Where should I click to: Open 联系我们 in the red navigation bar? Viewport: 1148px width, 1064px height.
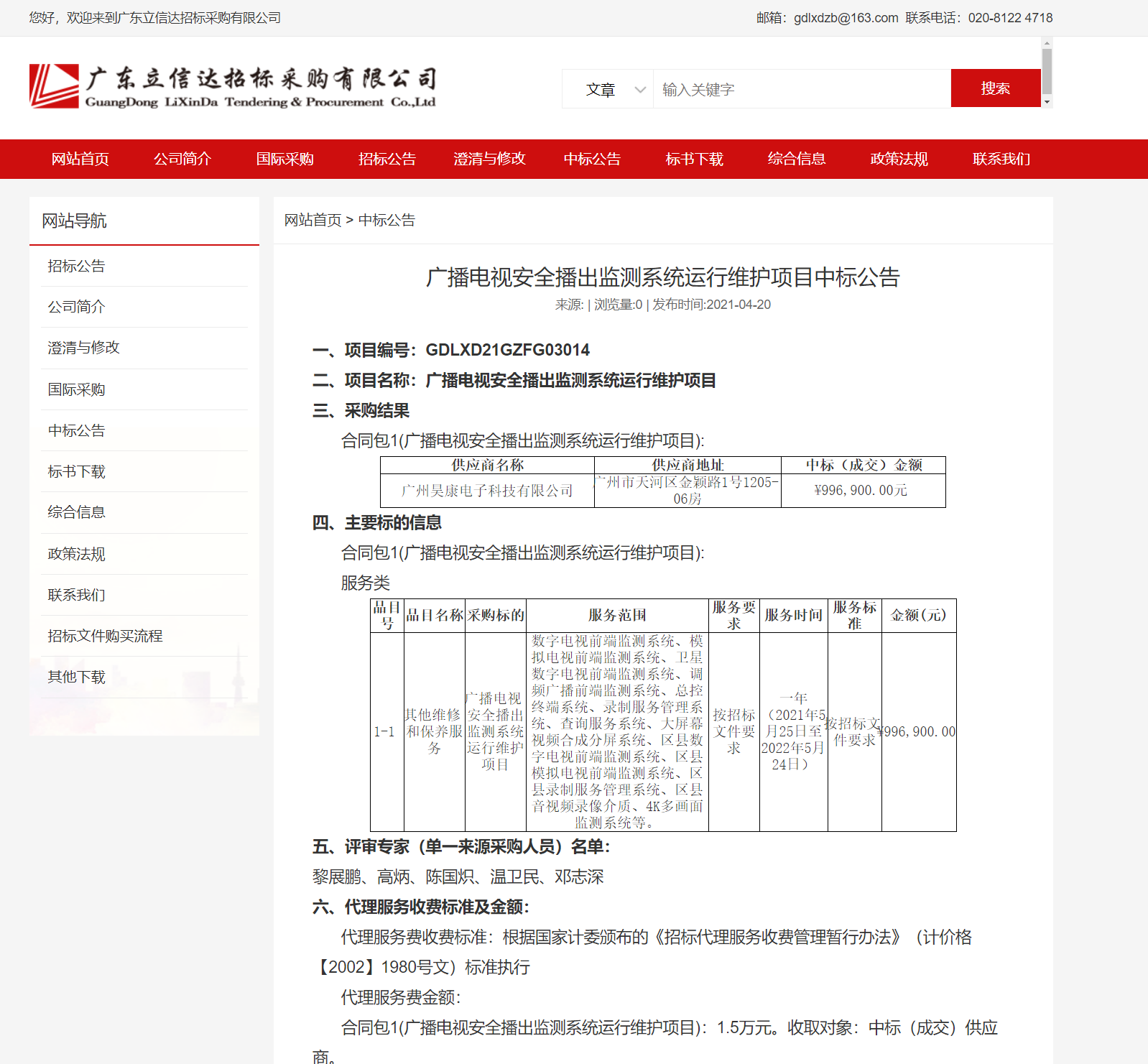pos(1001,159)
